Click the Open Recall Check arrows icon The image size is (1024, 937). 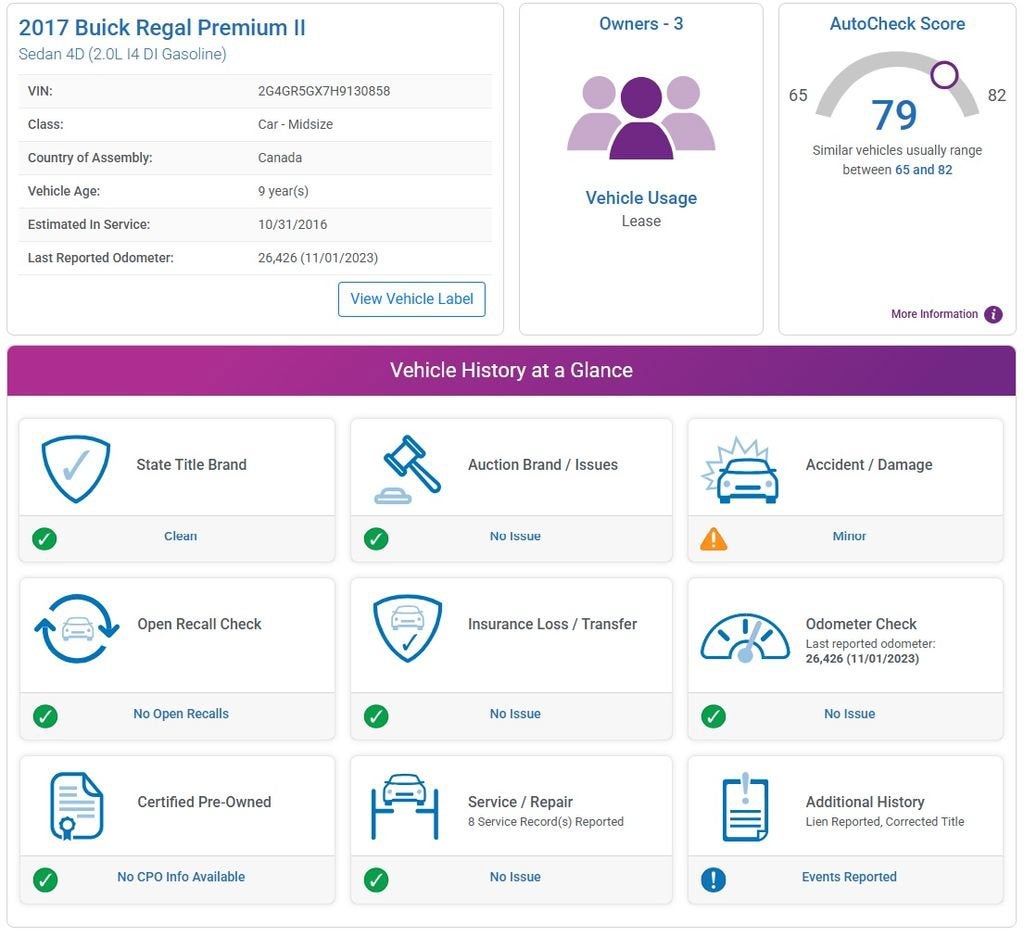coord(77,629)
